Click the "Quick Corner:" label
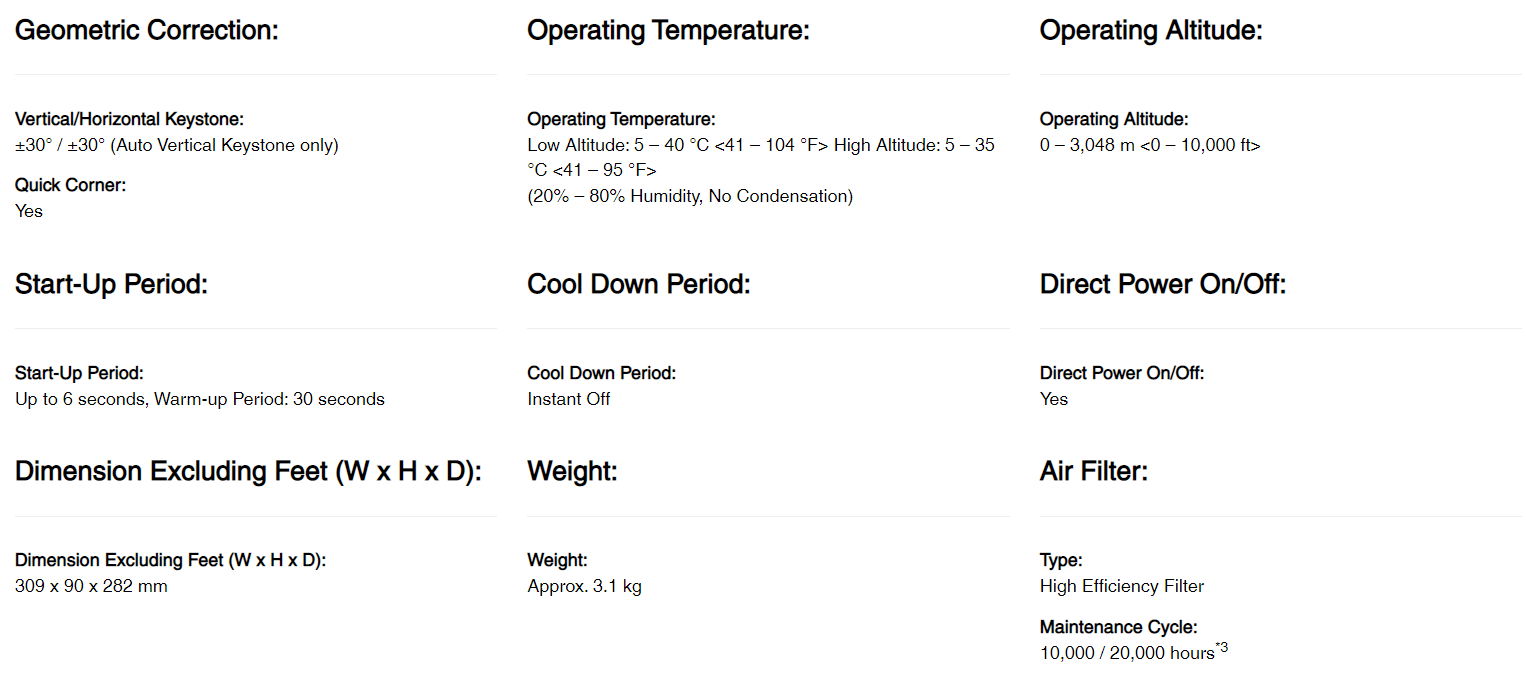Screen dimensions: 1526x683 pos(70,185)
